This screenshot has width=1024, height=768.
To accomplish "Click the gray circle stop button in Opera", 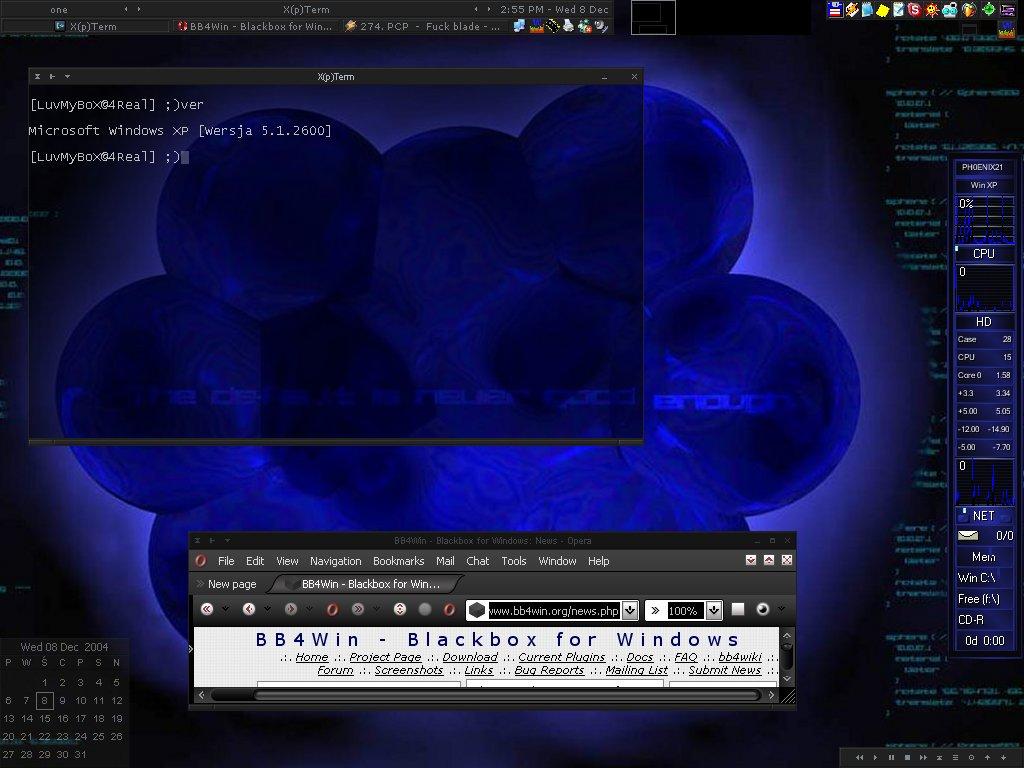I will pos(424,609).
